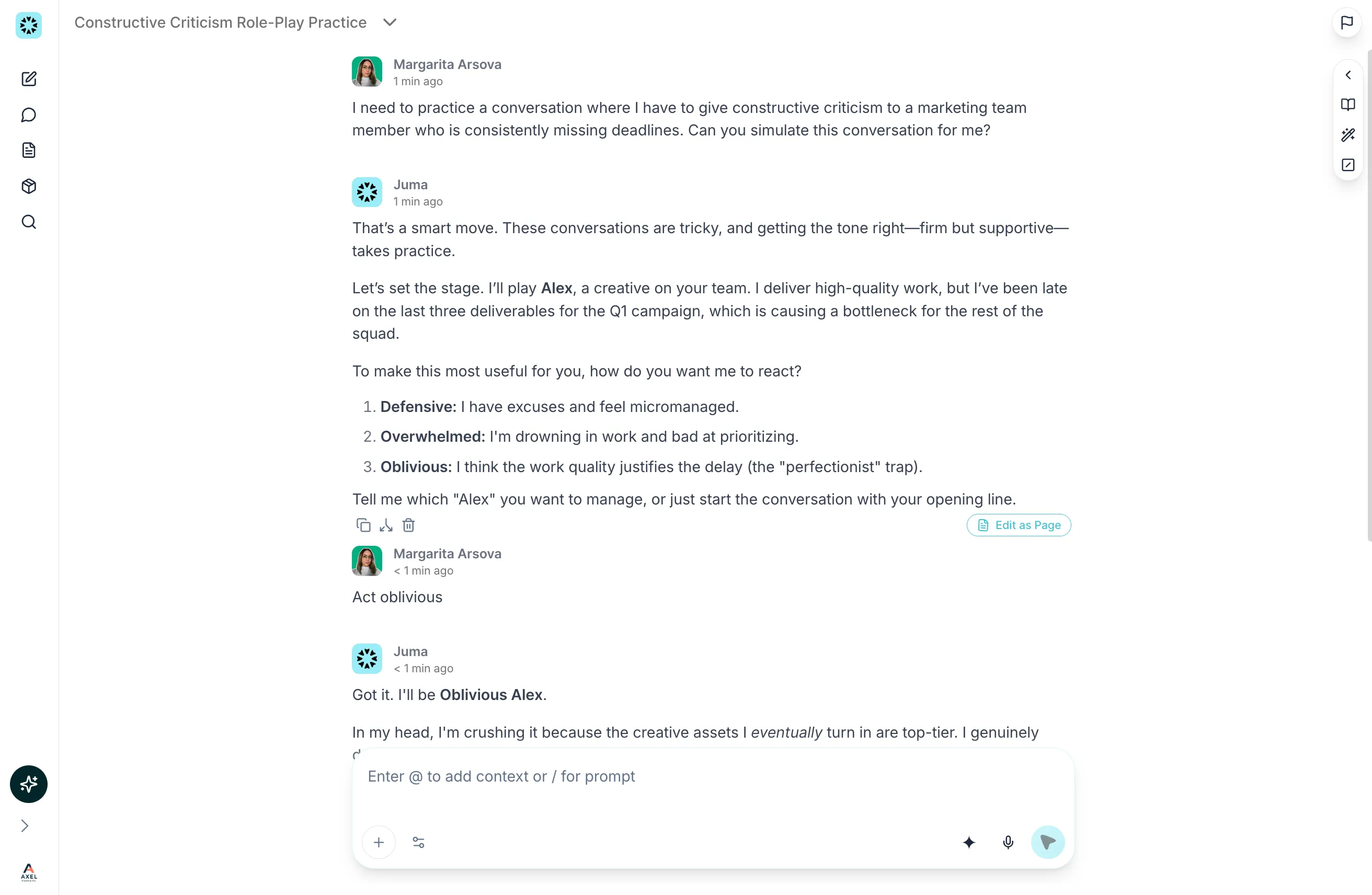Viewport: 1372px width, 895px height.
Task: Click Edit as Page button
Action: 1019,525
